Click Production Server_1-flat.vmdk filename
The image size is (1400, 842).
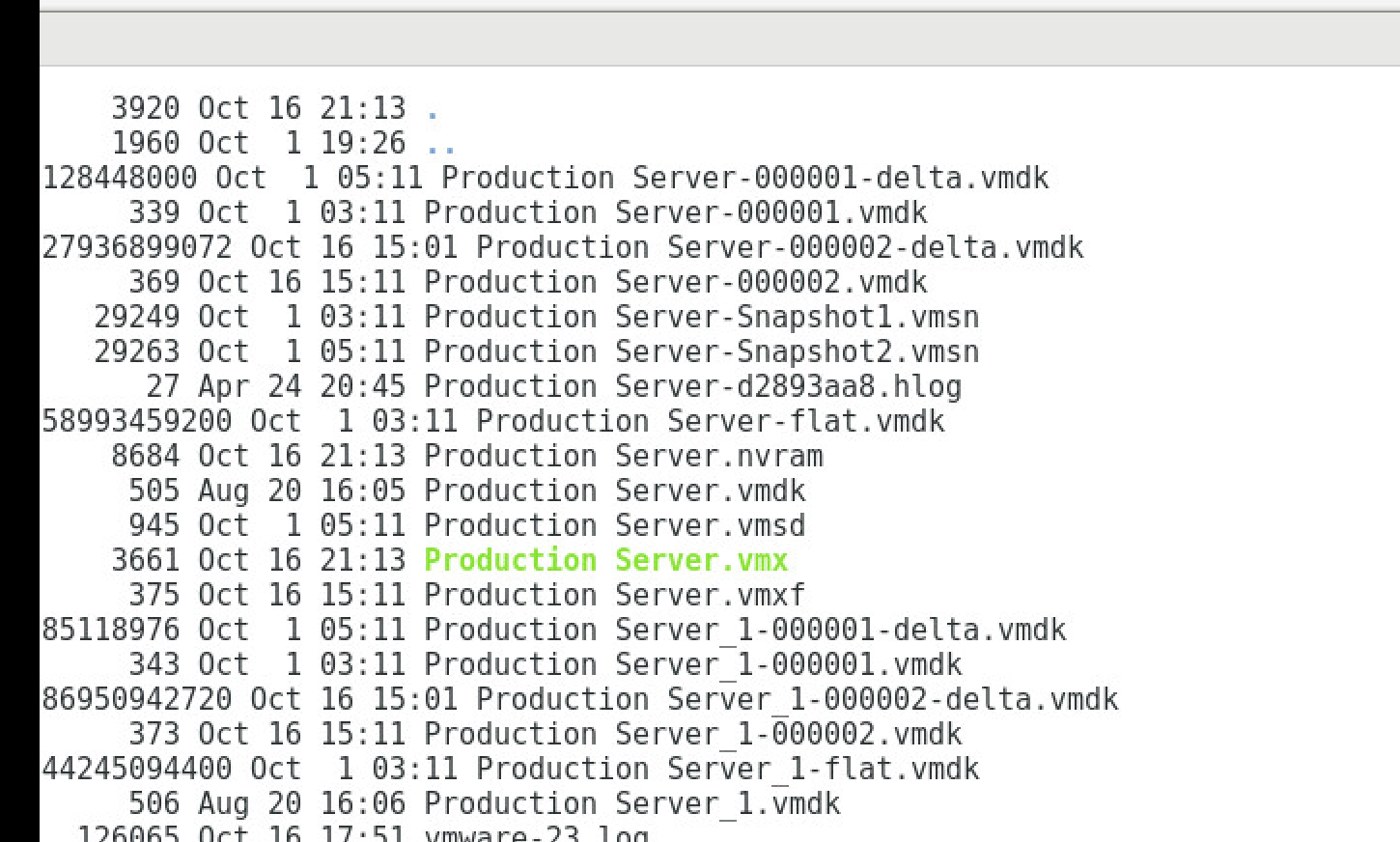727,769
